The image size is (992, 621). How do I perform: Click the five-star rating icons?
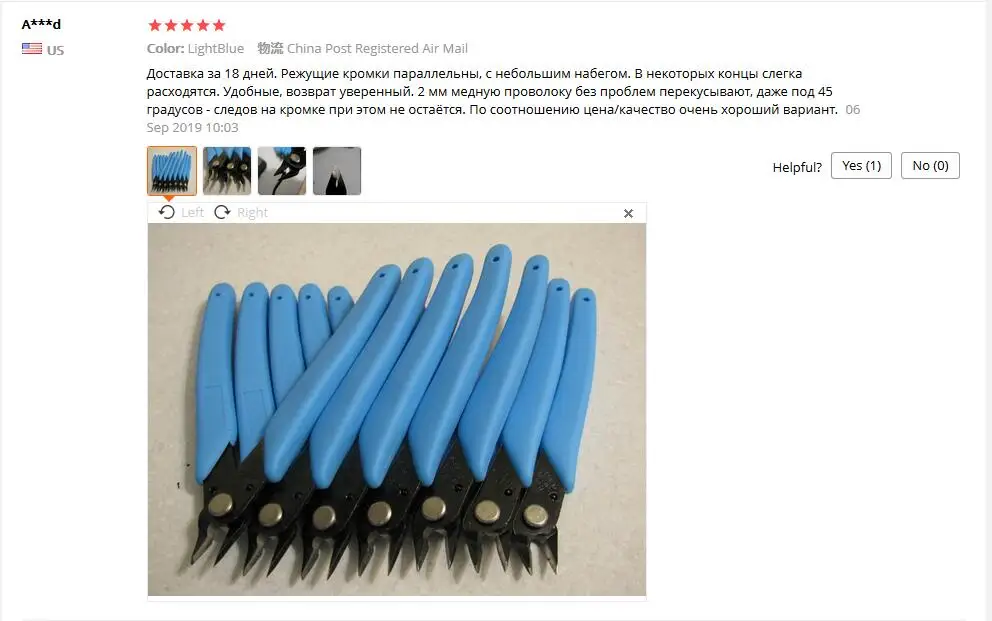point(187,25)
